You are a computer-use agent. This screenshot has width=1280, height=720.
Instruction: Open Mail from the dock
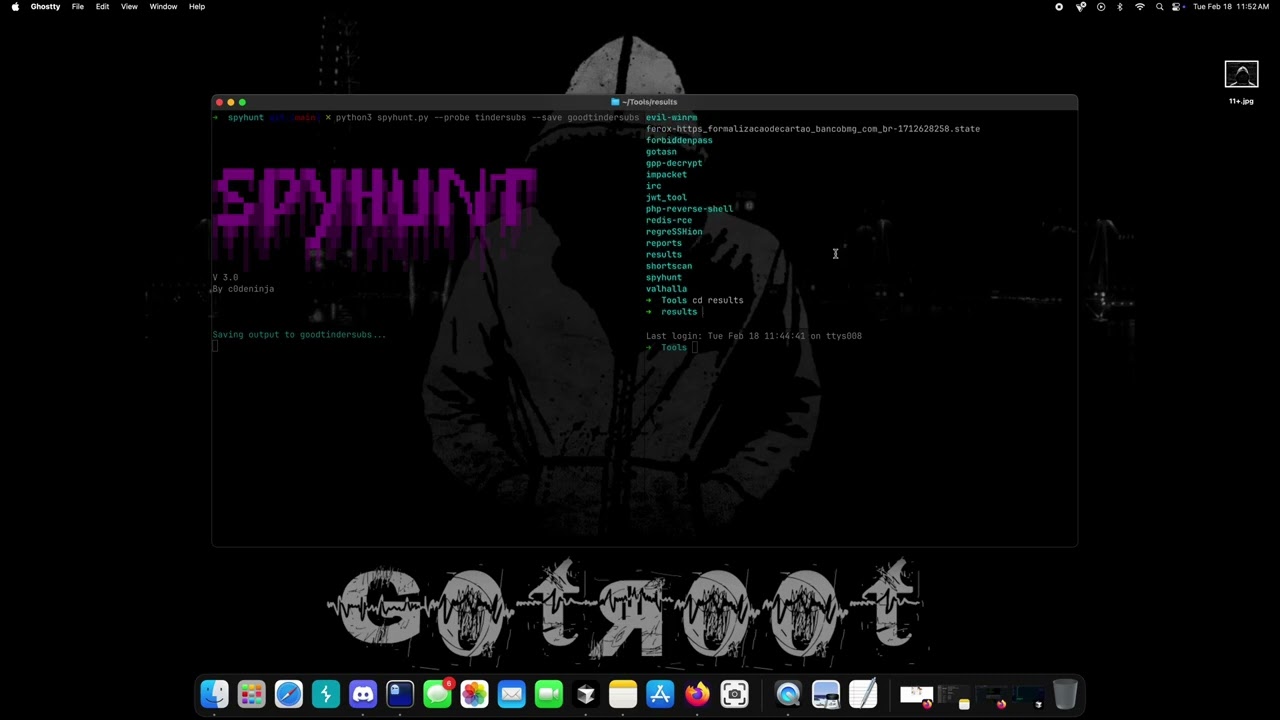tap(511, 694)
